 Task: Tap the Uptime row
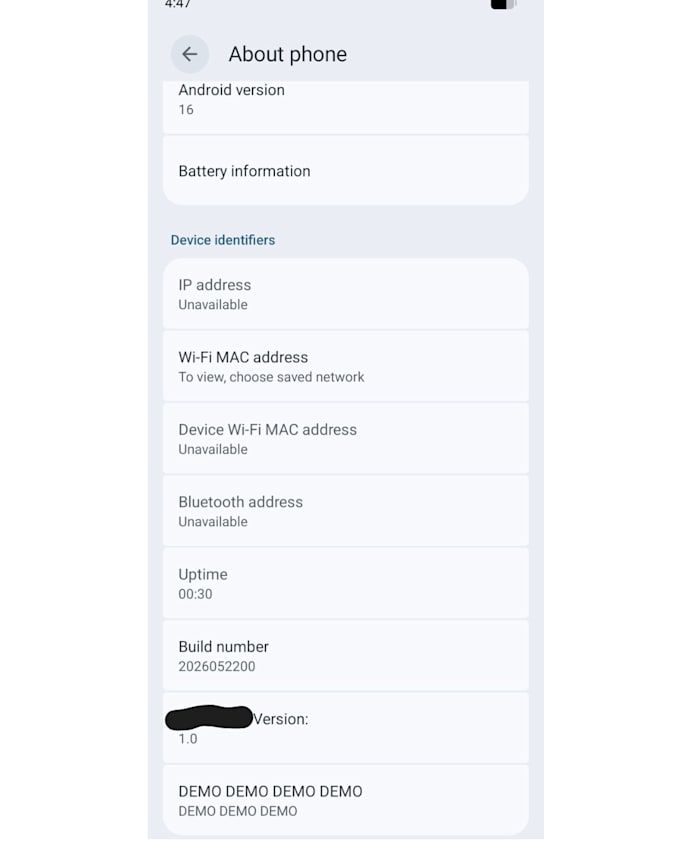(x=346, y=583)
